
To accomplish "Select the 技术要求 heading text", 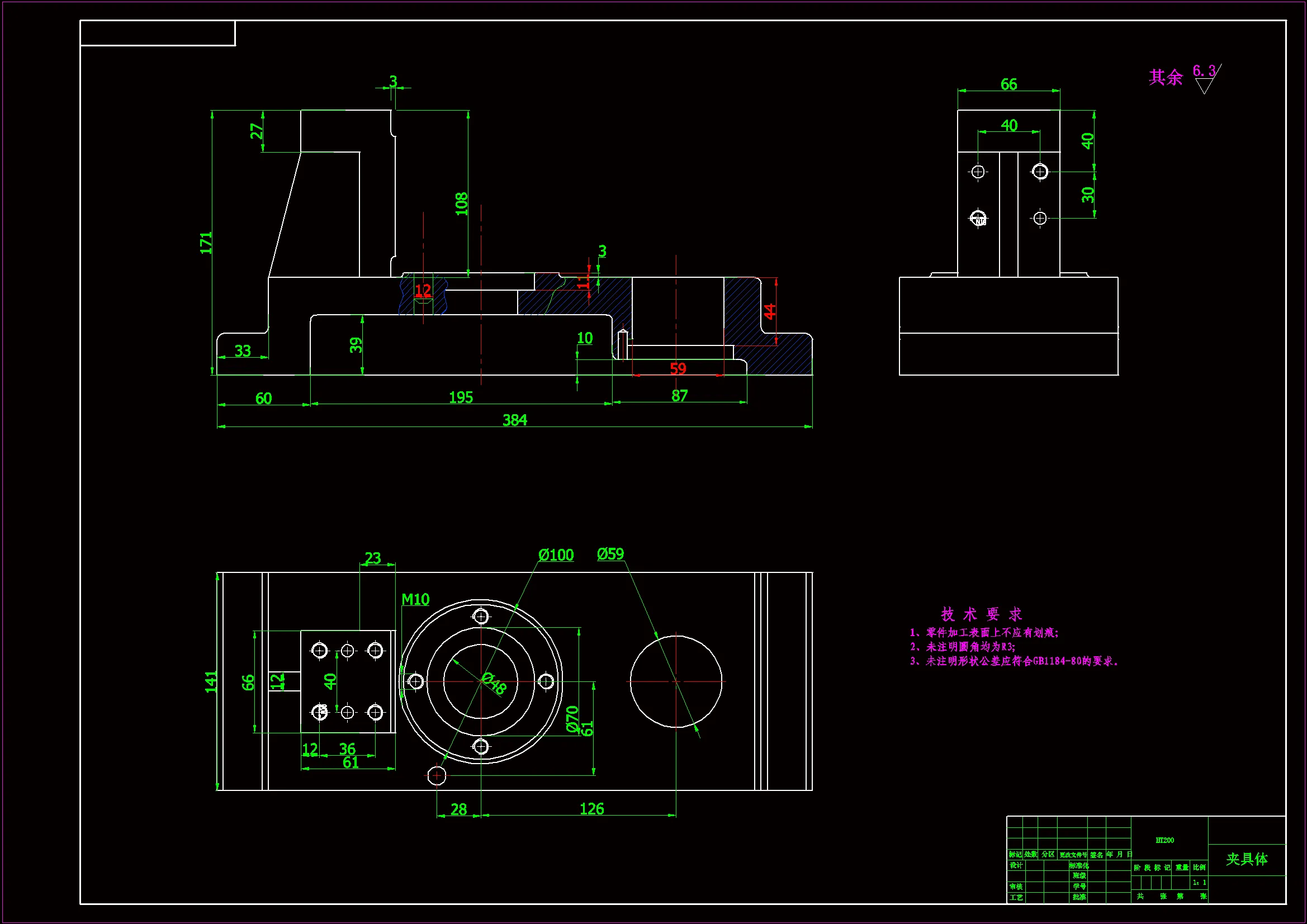I will pos(982,614).
